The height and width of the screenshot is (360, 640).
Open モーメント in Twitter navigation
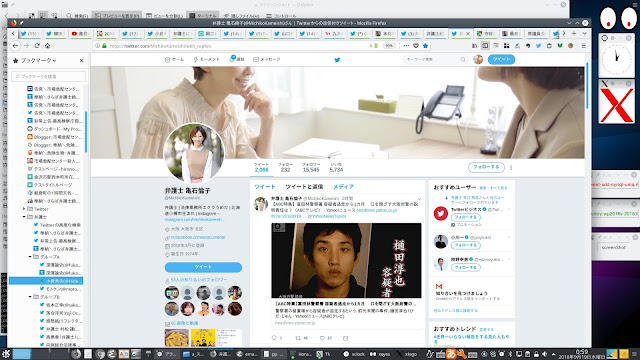coord(207,60)
